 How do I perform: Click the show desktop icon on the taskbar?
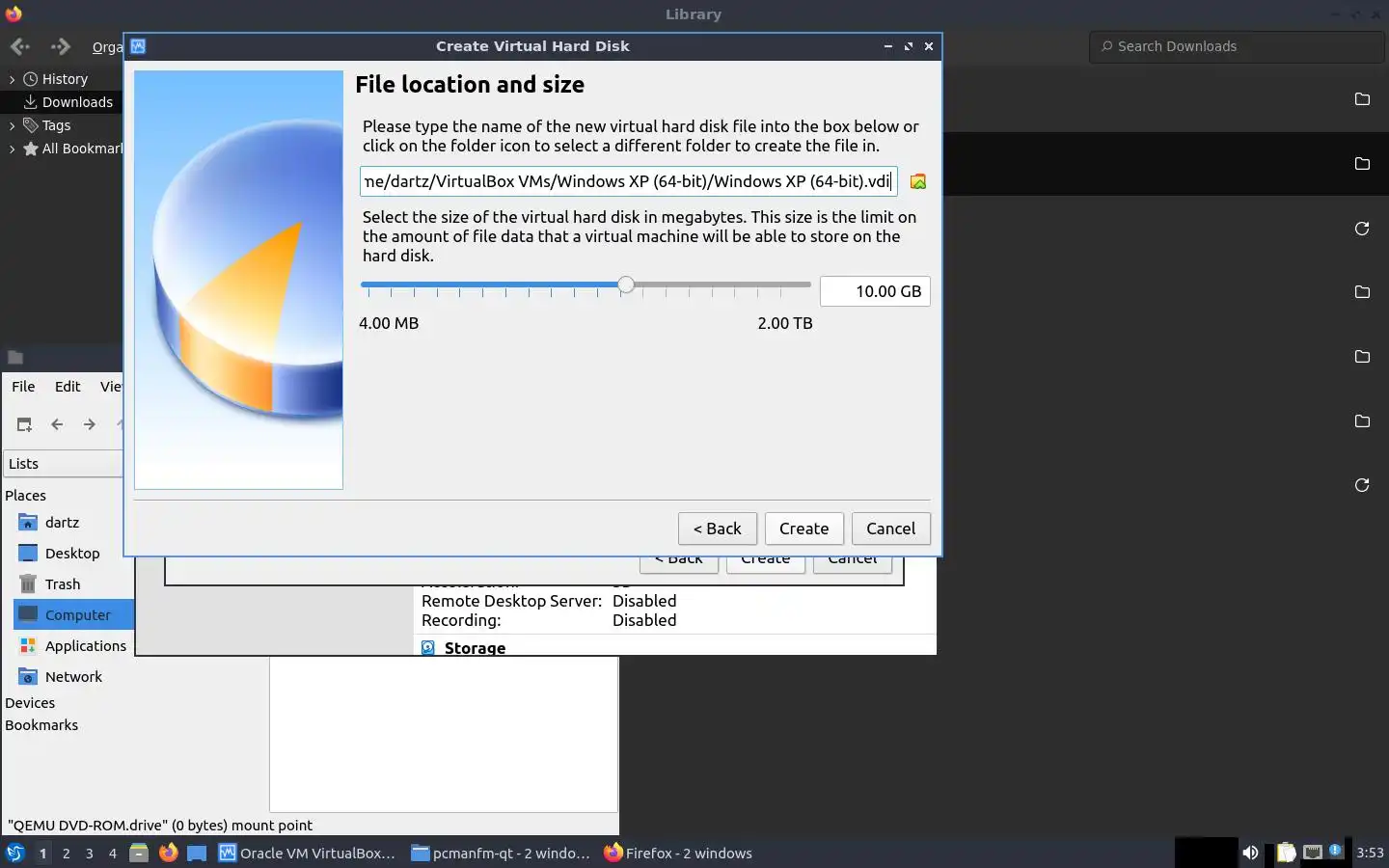pos(197,853)
